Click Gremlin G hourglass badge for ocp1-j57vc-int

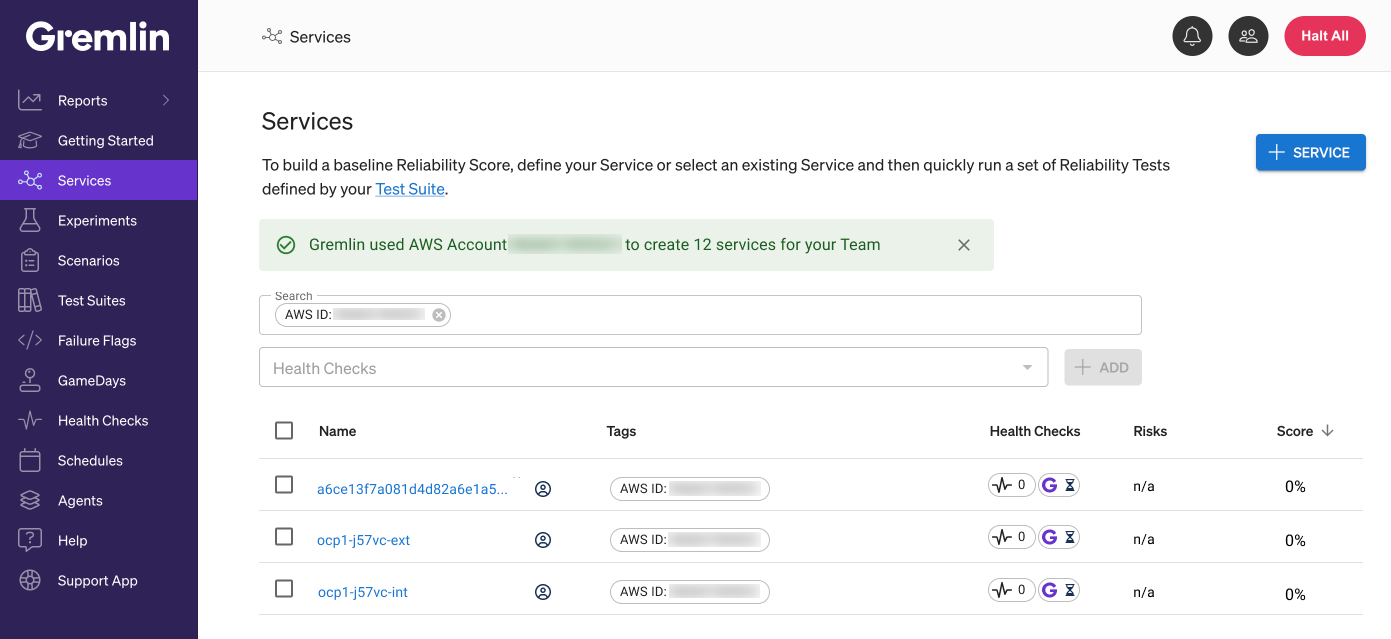click(x=1058, y=589)
